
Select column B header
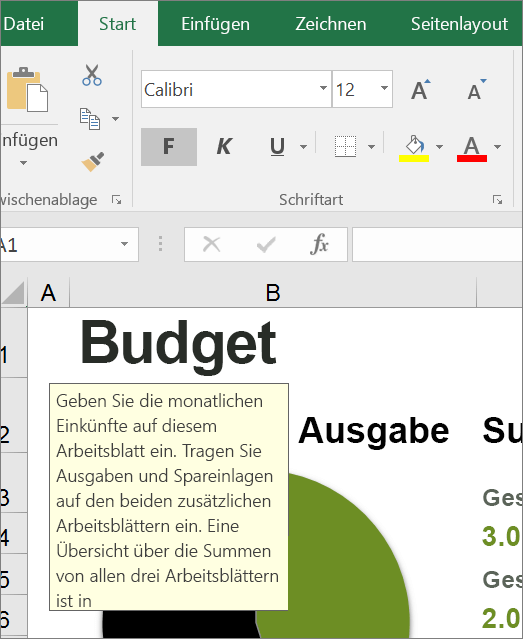tap(273, 293)
